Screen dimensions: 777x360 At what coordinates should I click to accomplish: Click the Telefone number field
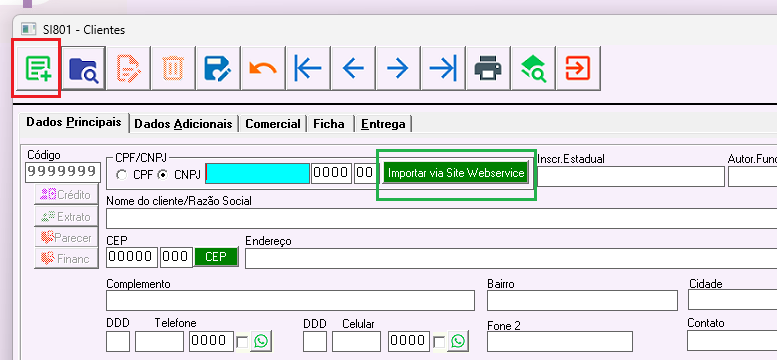click(x=160, y=341)
